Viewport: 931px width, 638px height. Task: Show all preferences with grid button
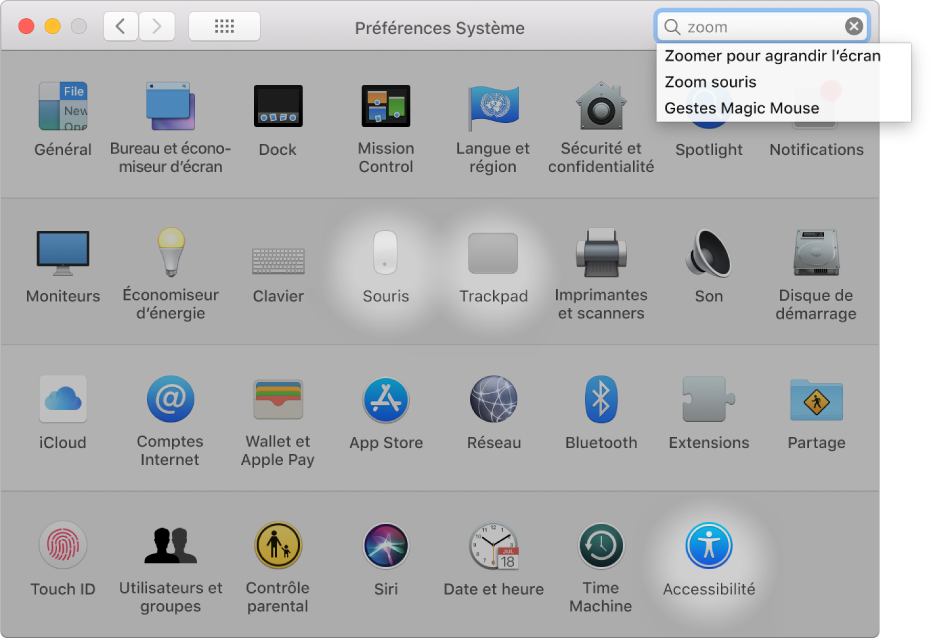pos(224,26)
